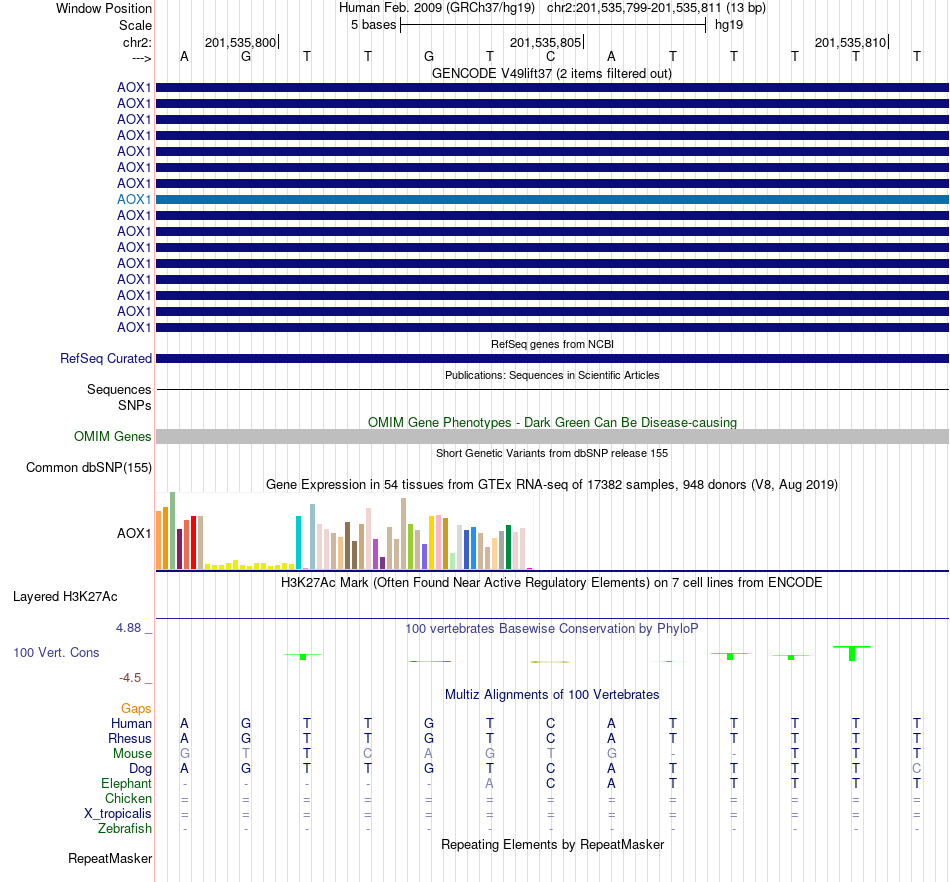Click the gray A in the Elephant row
The image size is (950, 882).
coord(490,783)
